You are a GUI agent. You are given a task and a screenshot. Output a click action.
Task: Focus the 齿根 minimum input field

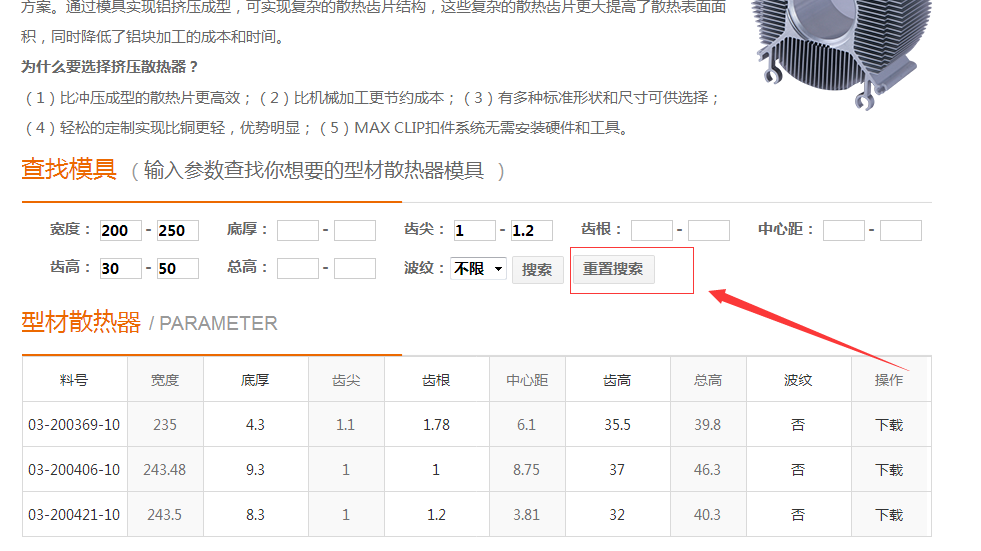tap(651, 231)
